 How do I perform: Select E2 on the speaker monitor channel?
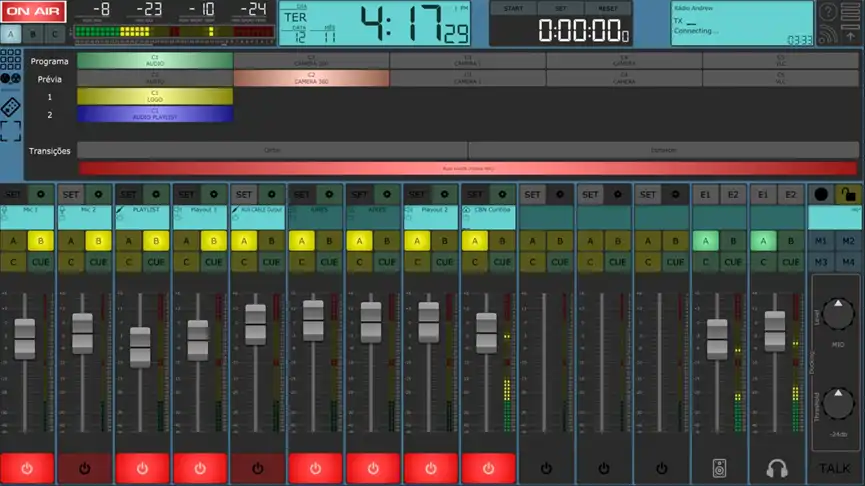coord(733,194)
